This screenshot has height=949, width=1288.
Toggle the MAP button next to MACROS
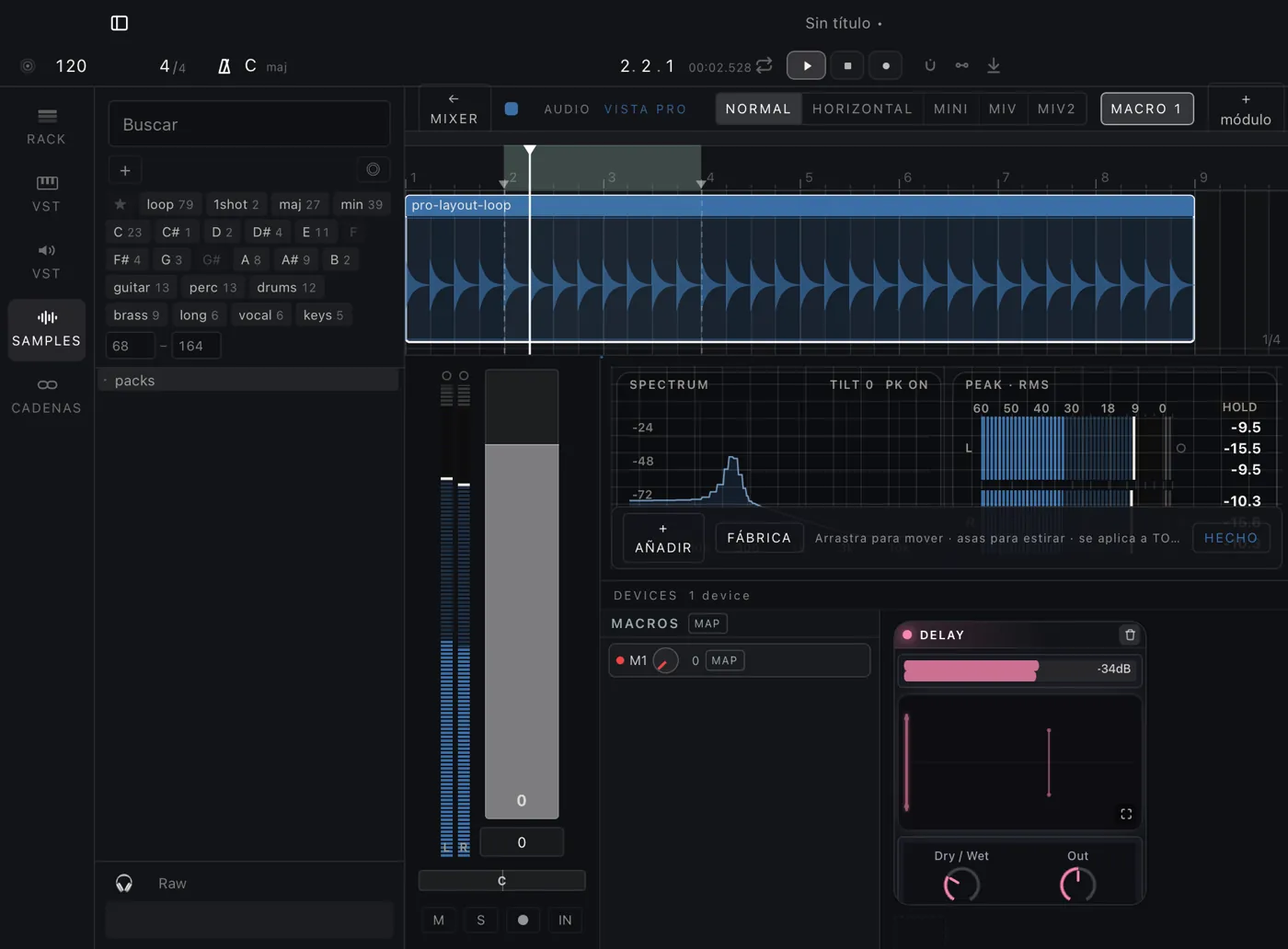pyautogui.click(x=707, y=623)
